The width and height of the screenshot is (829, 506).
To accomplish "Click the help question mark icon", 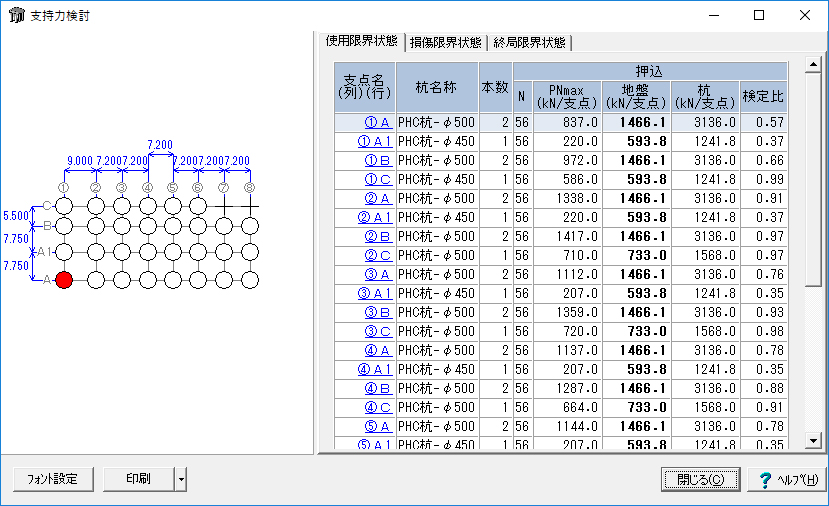I will [x=765, y=480].
